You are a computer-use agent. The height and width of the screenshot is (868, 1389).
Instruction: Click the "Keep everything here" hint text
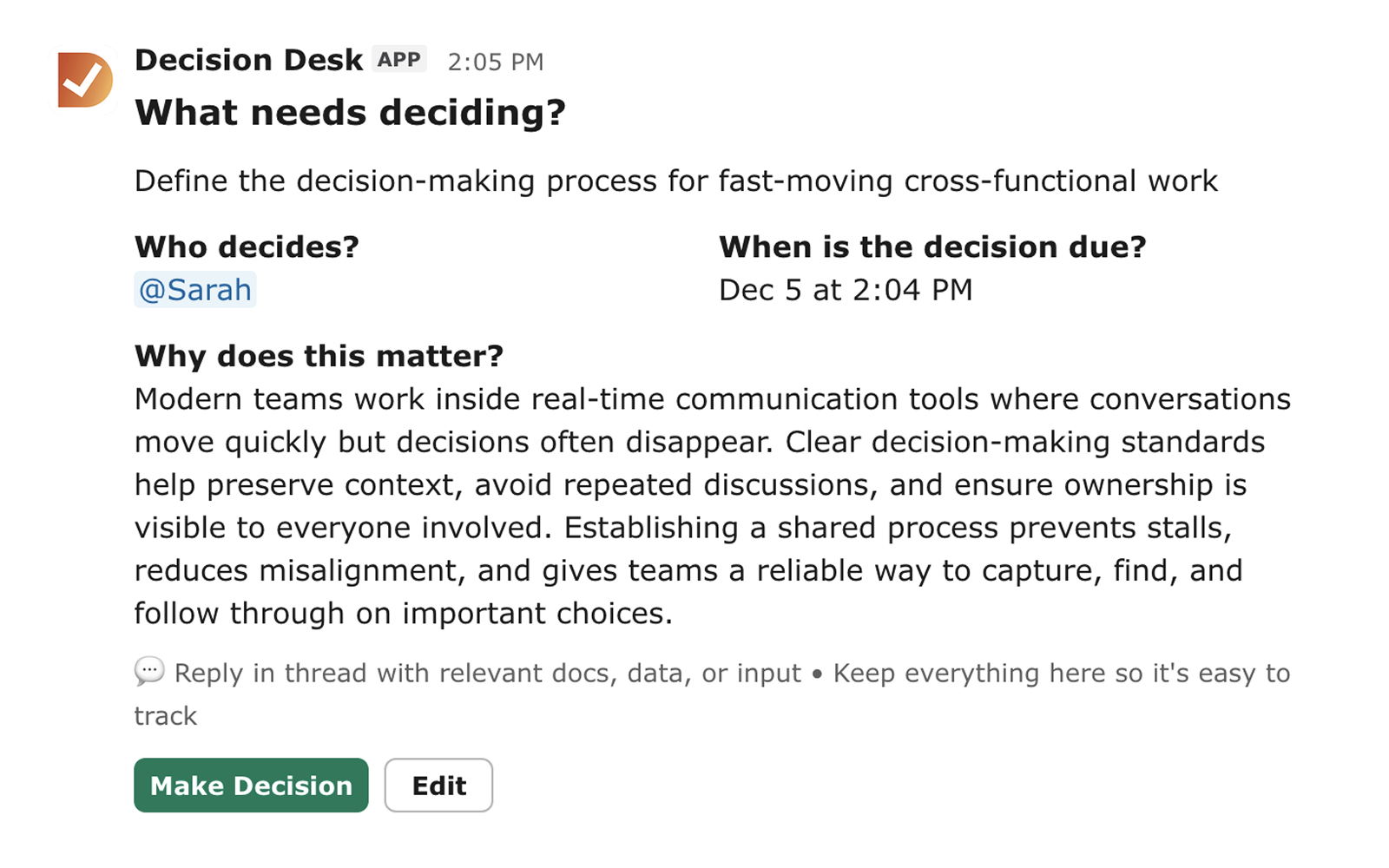[x=1061, y=674]
